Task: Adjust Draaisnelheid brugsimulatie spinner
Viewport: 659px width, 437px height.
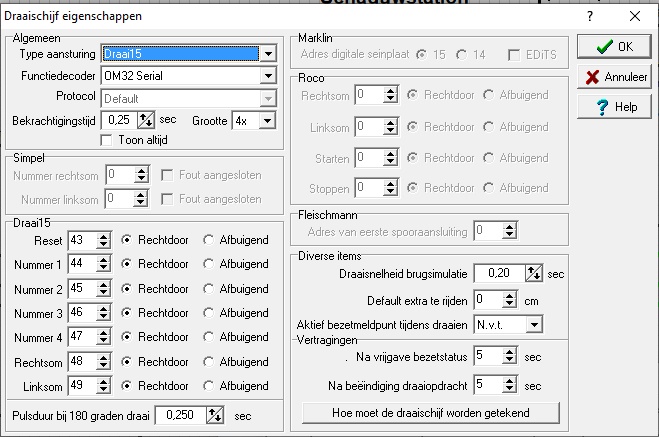Action: (534, 273)
